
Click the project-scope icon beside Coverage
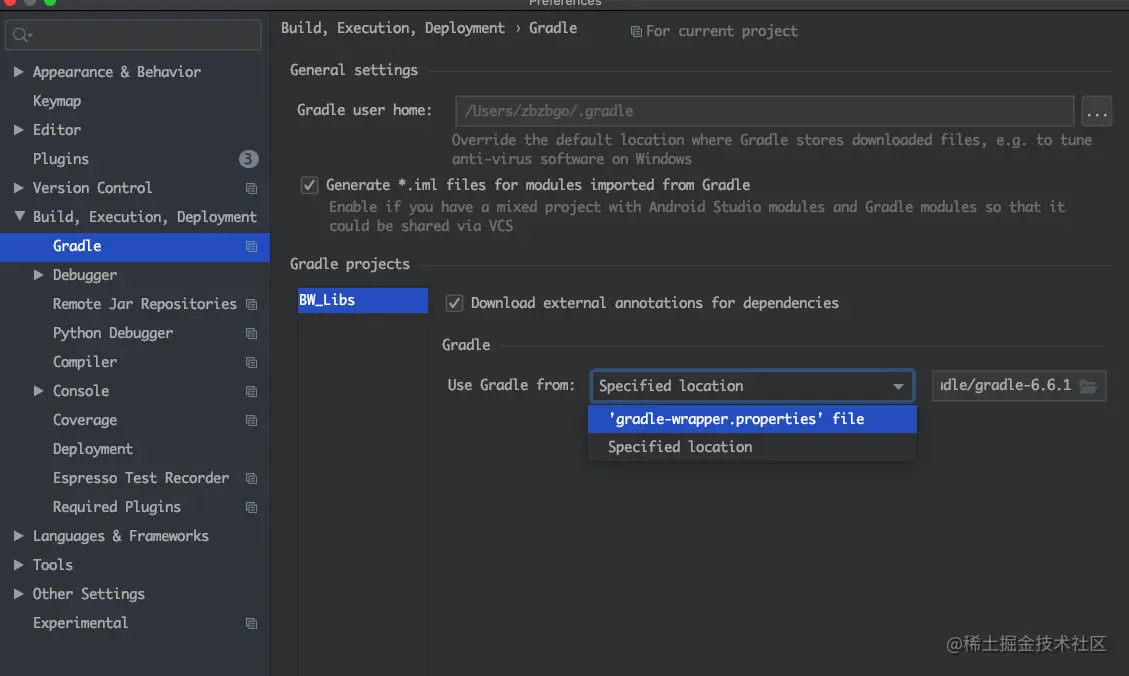251,420
